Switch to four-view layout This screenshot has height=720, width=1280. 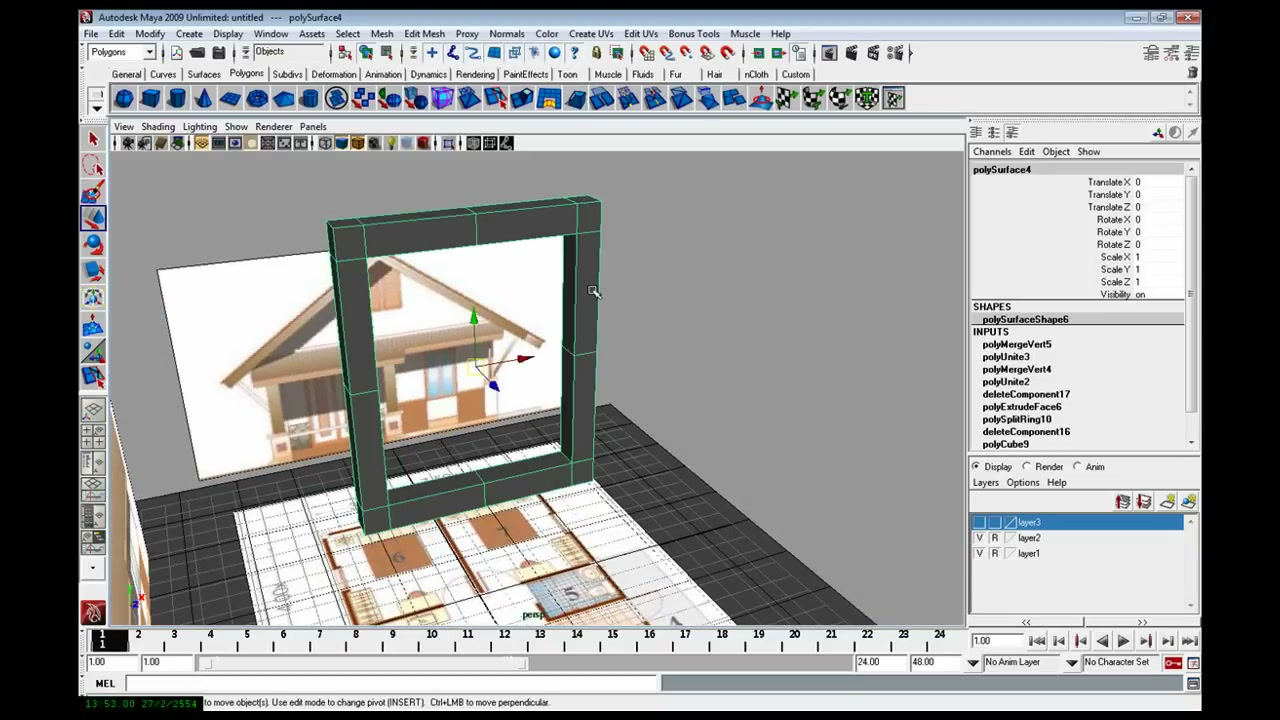coord(93,436)
